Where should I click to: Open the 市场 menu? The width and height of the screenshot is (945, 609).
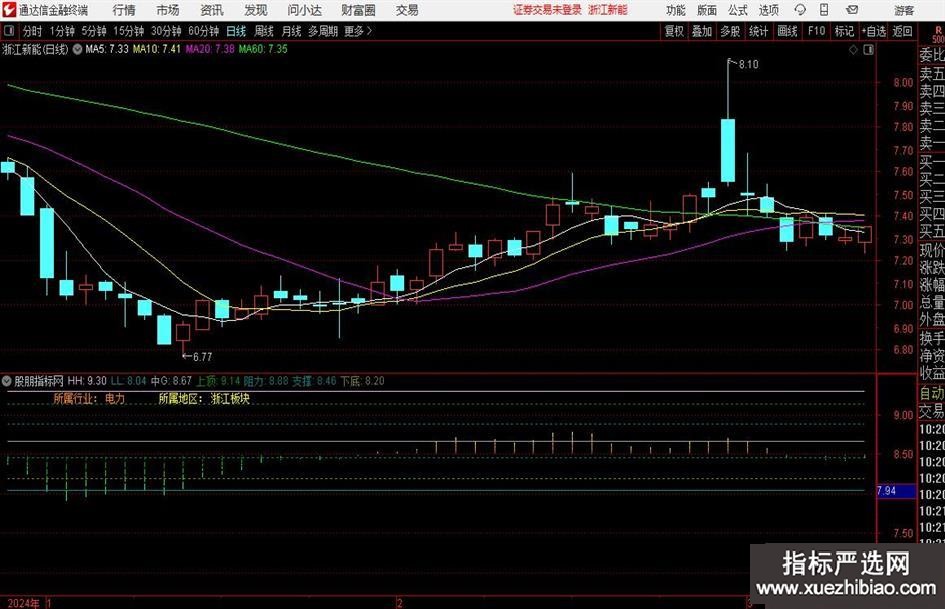(168, 10)
